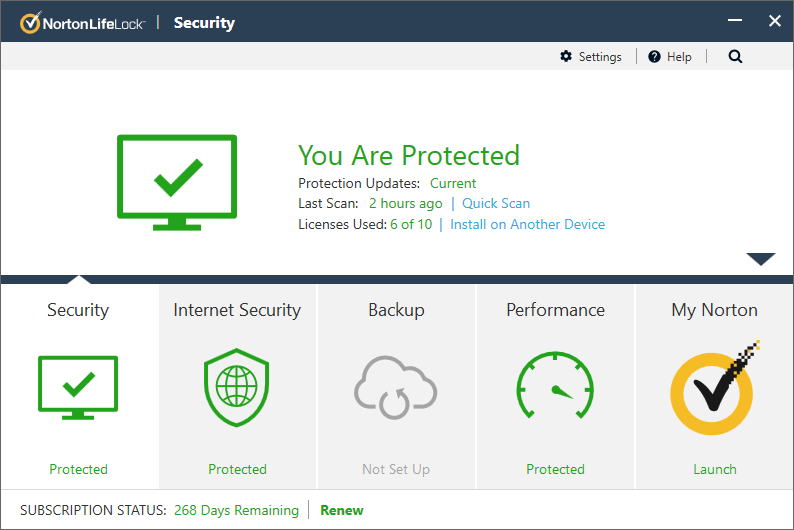
Task: Expand the panel using the down arrow
Action: pyautogui.click(x=760, y=259)
